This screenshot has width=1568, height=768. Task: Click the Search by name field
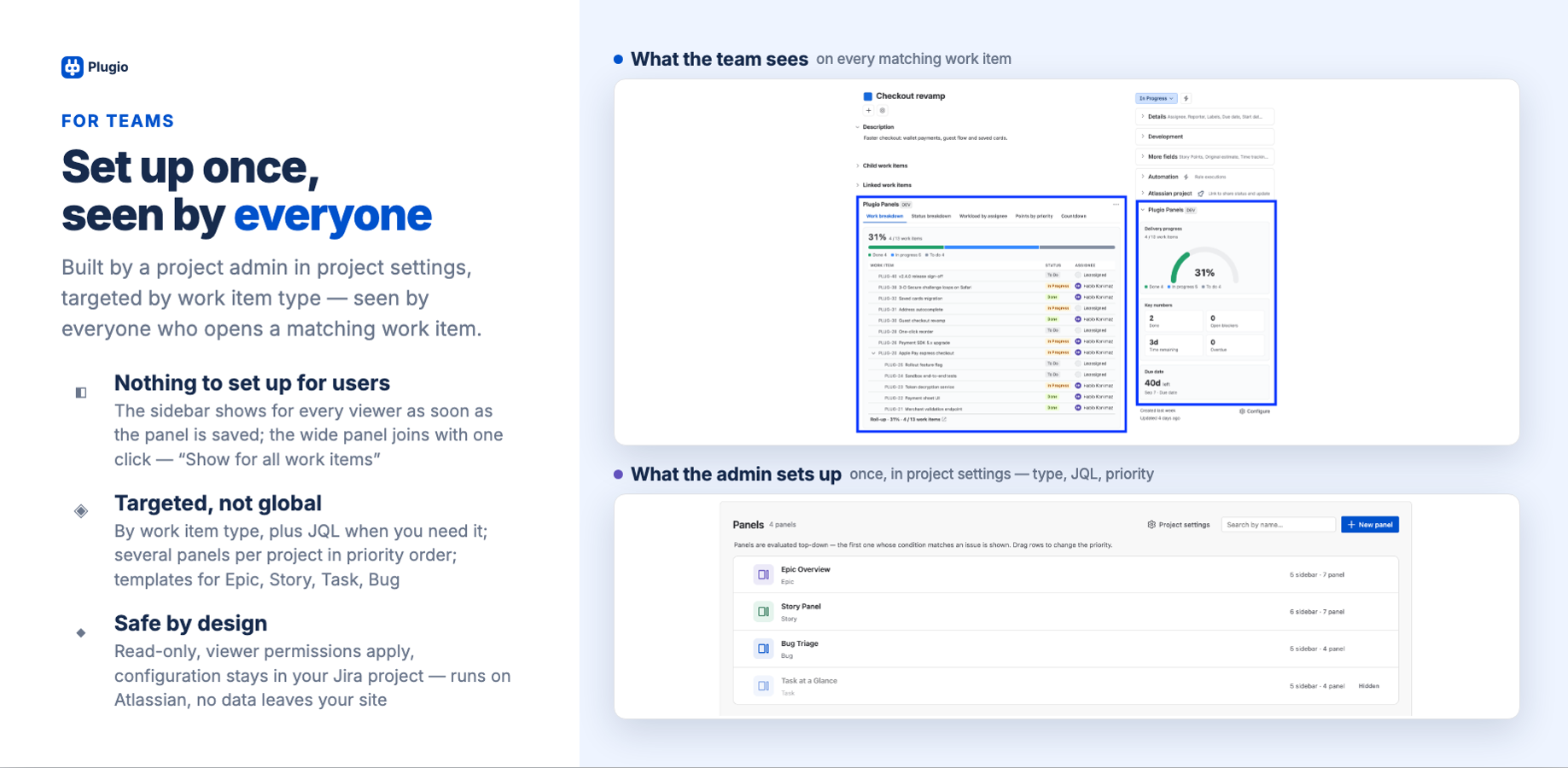(x=1278, y=525)
